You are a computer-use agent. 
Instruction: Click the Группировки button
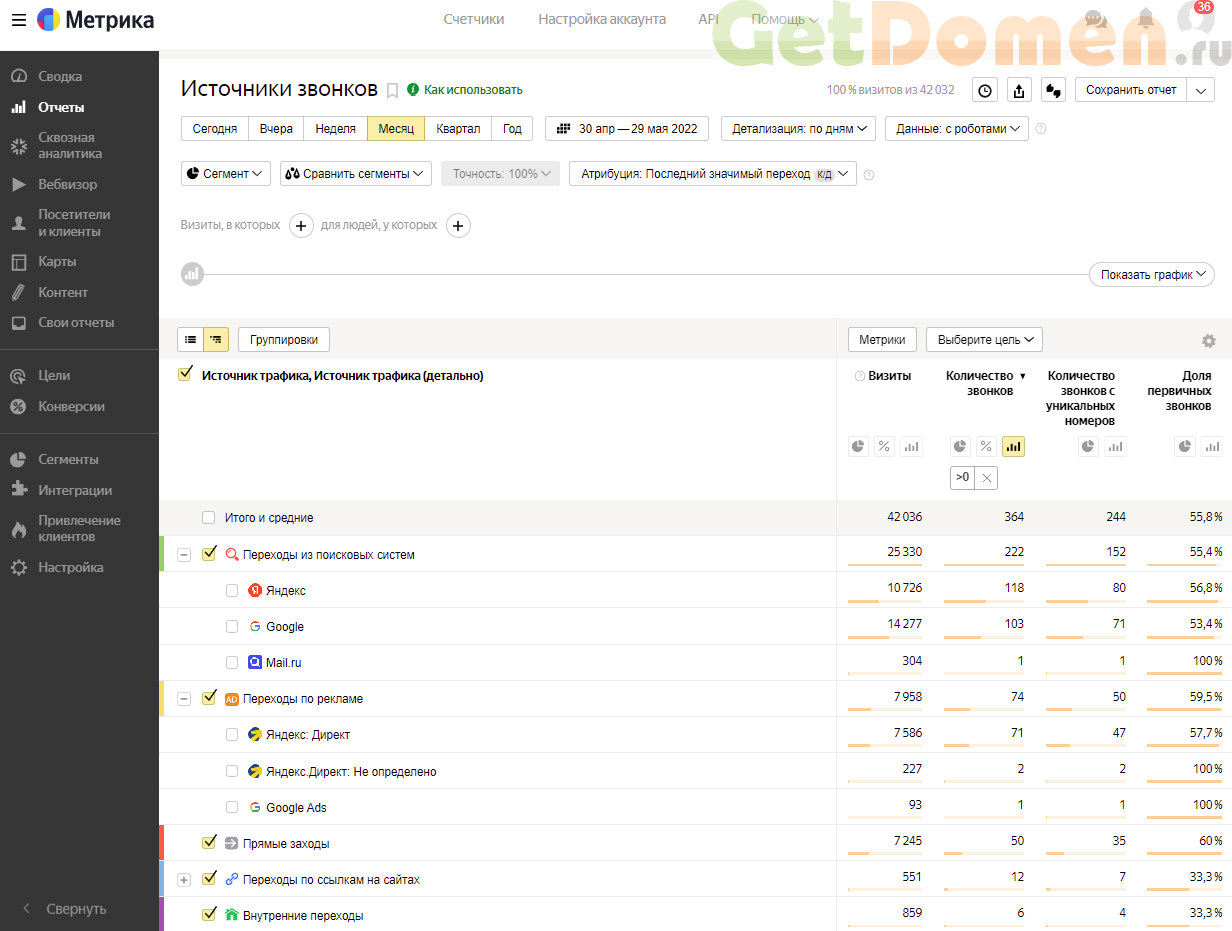(284, 339)
